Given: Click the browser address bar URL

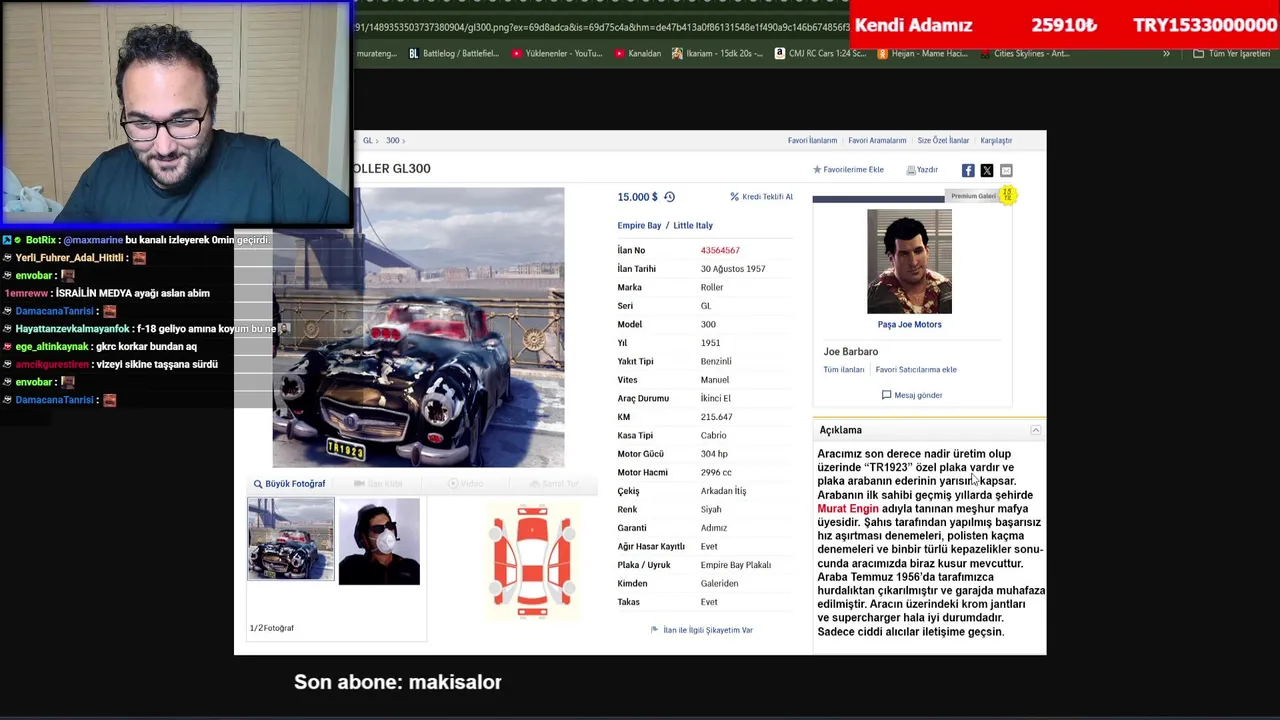Looking at the screenshot, I should tap(600, 27).
